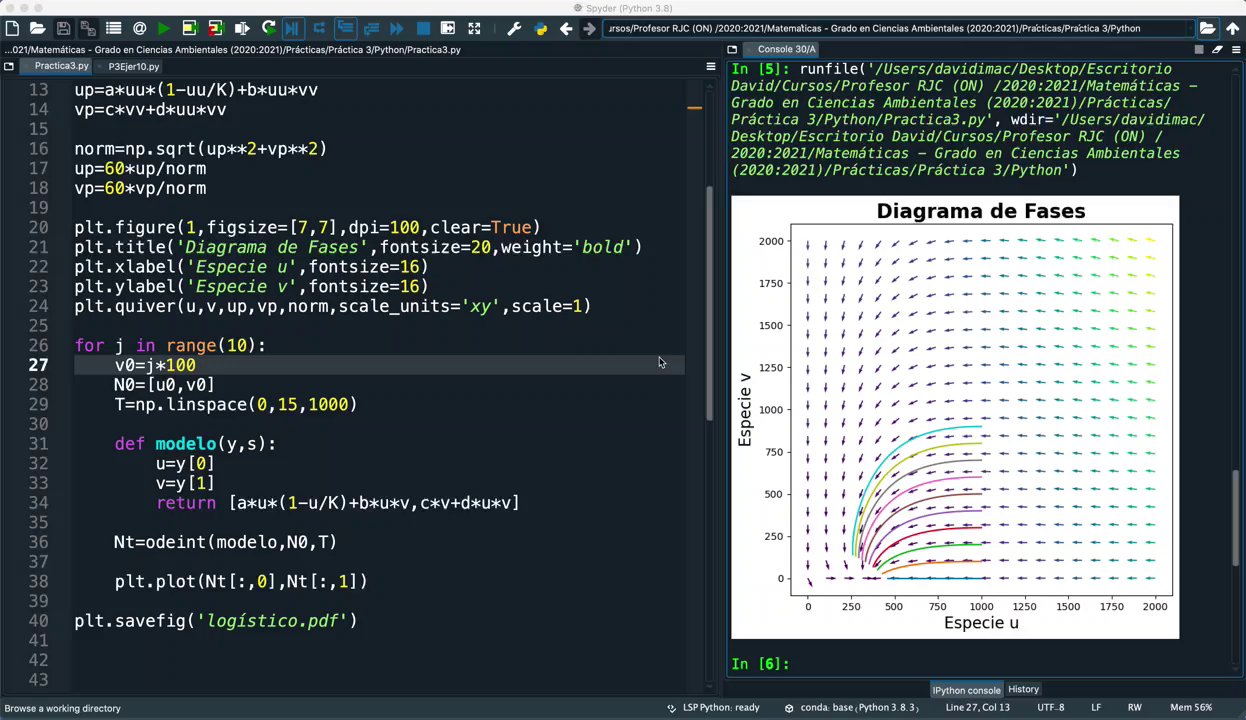Image resolution: width=1246 pixels, height=720 pixels.
Task: Start debugging the file
Action: [293, 28]
